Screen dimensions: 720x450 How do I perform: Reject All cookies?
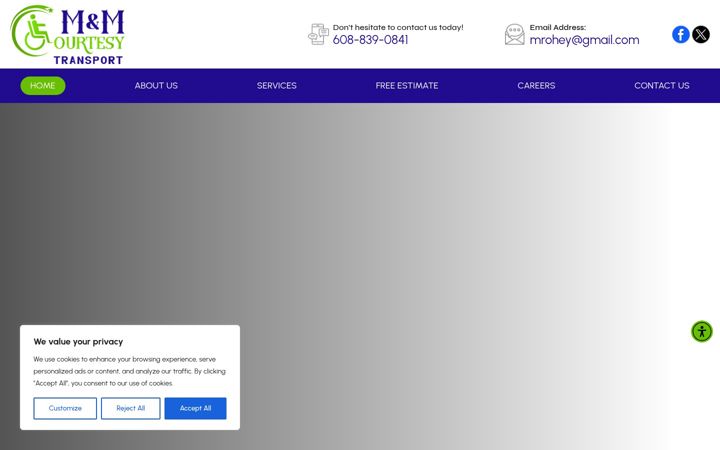click(x=130, y=408)
